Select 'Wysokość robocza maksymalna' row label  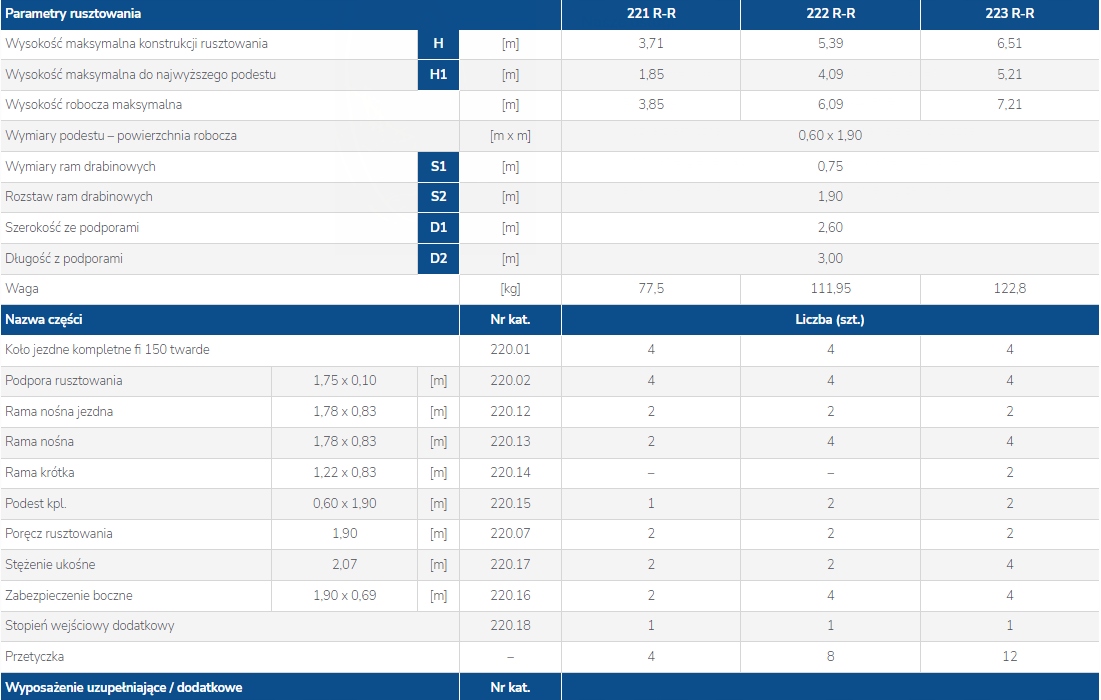tap(93, 105)
